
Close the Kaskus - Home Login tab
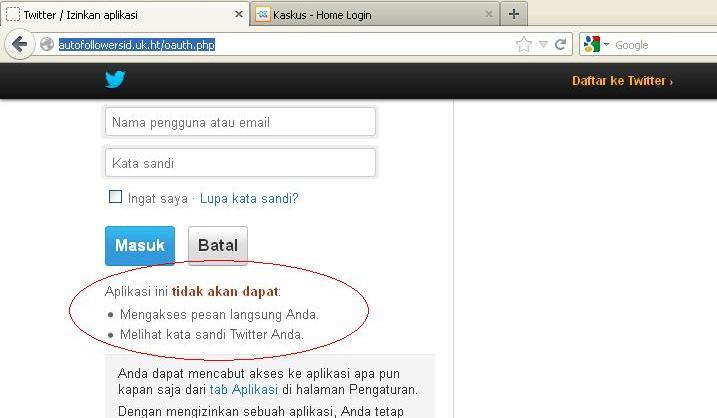pyautogui.click(x=489, y=14)
